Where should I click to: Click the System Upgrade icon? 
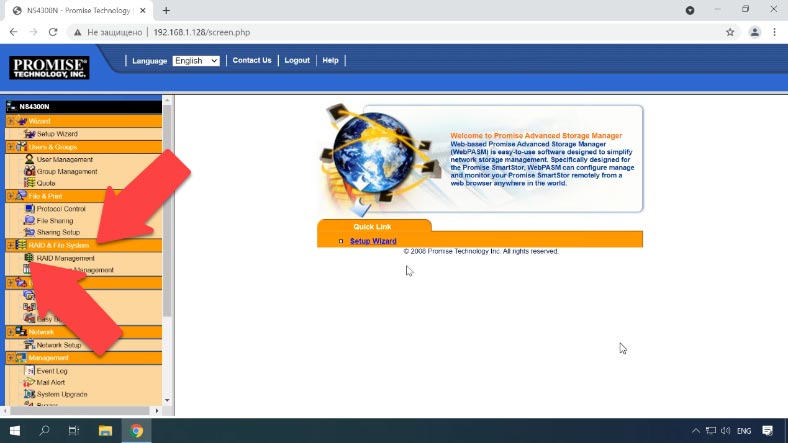29,394
